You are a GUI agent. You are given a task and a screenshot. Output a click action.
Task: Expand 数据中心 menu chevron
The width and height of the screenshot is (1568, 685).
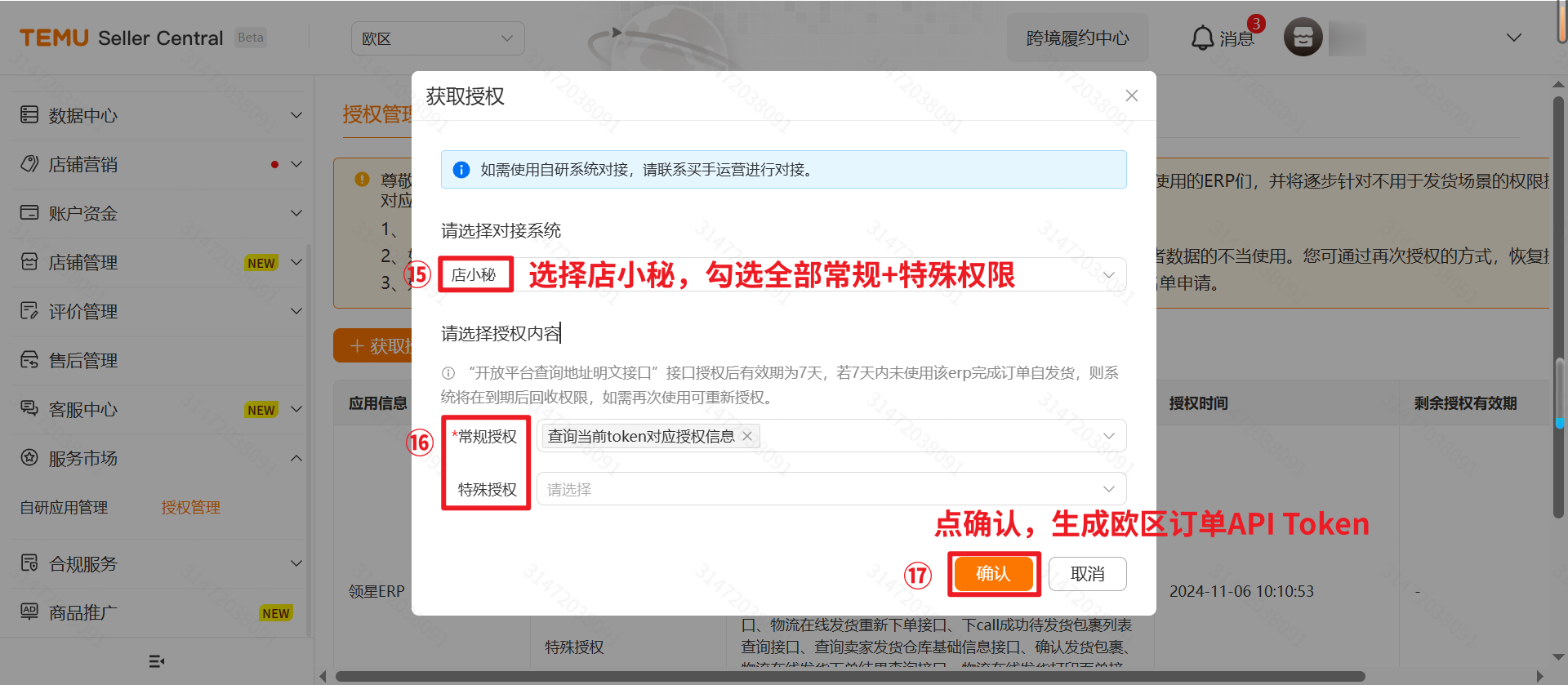(x=296, y=115)
